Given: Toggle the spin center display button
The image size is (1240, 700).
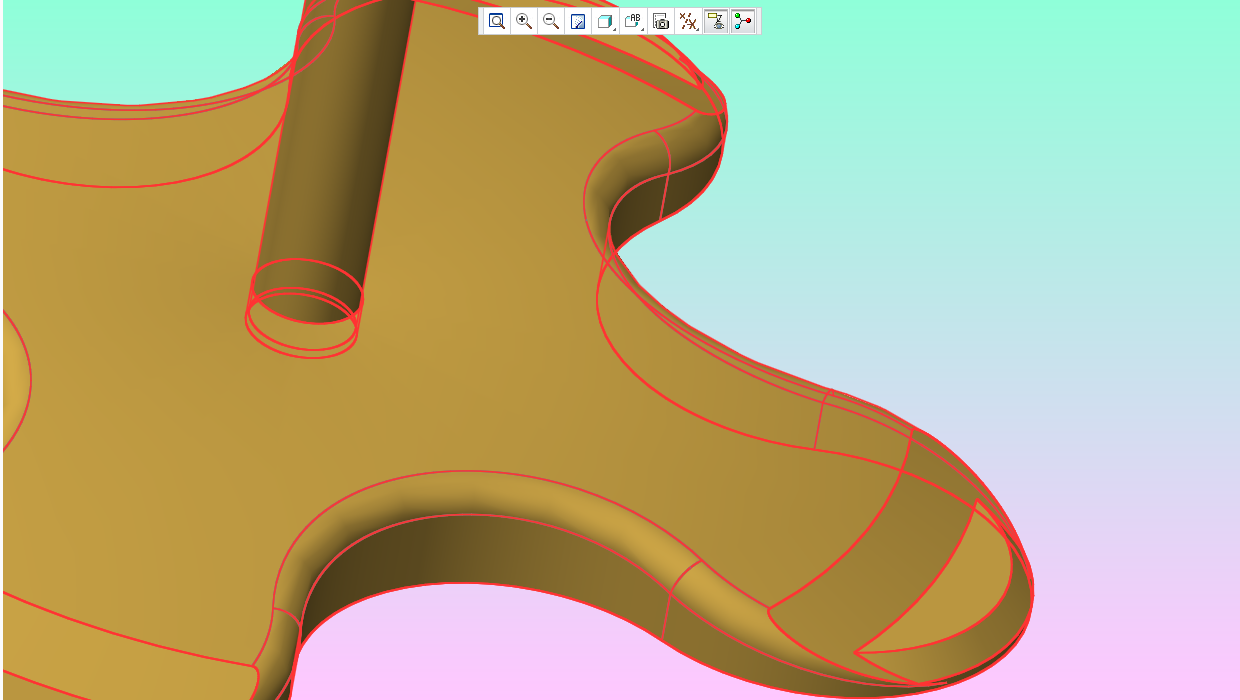Looking at the screenshot, I should pos(743,21).
